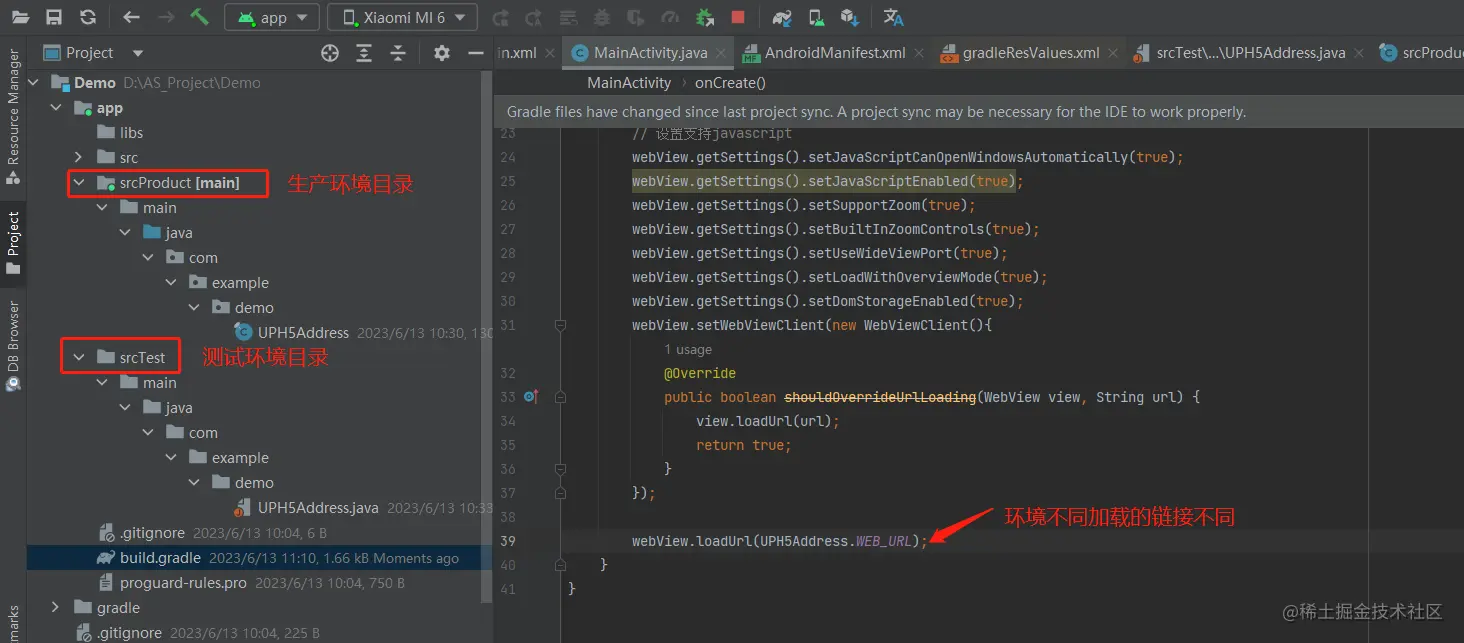
Task: Open the Xiaomi MI 6 device dropdown
Action: [402, 17]
